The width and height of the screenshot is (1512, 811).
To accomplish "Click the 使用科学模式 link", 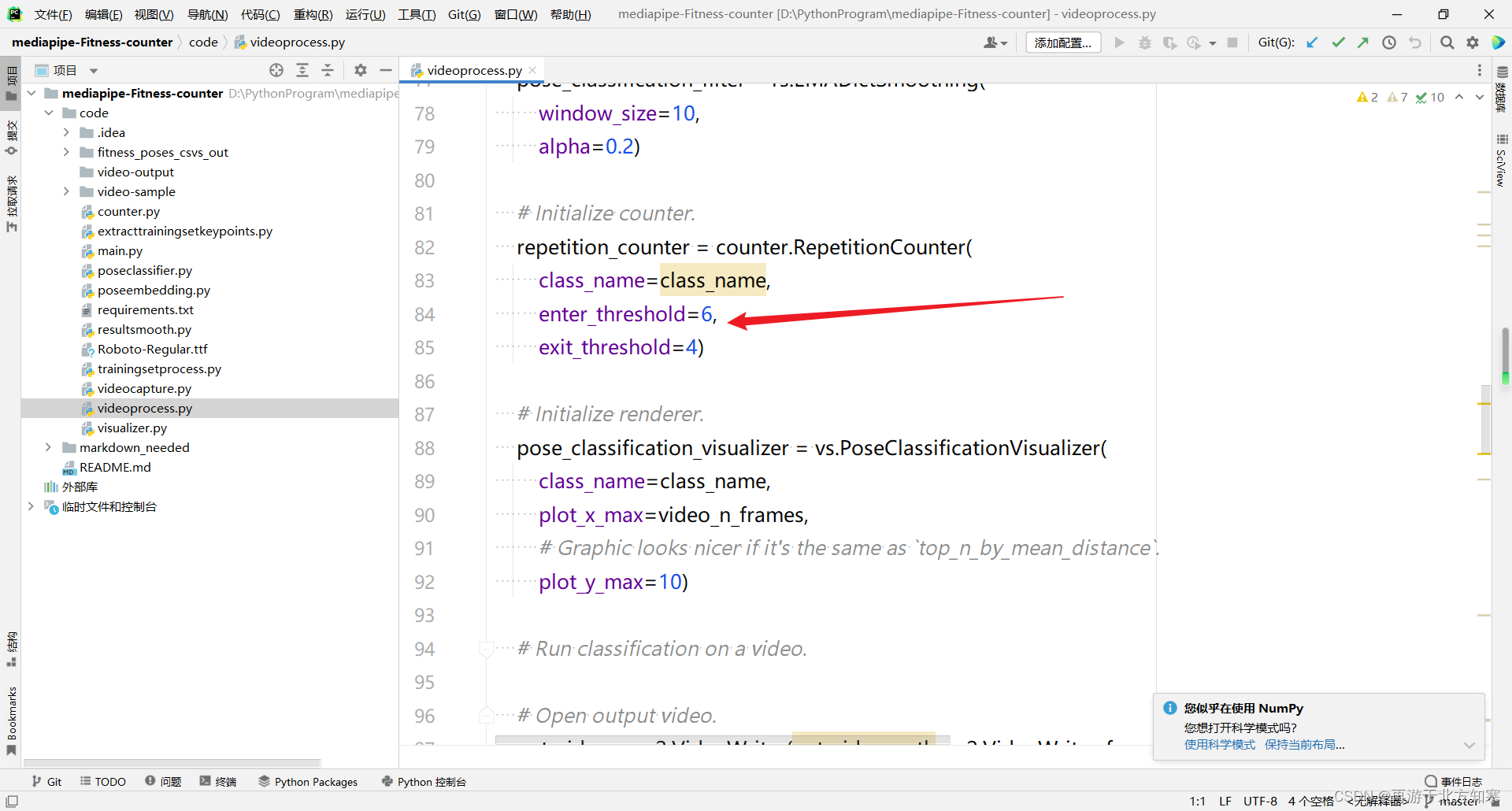I will point(1220,745).
